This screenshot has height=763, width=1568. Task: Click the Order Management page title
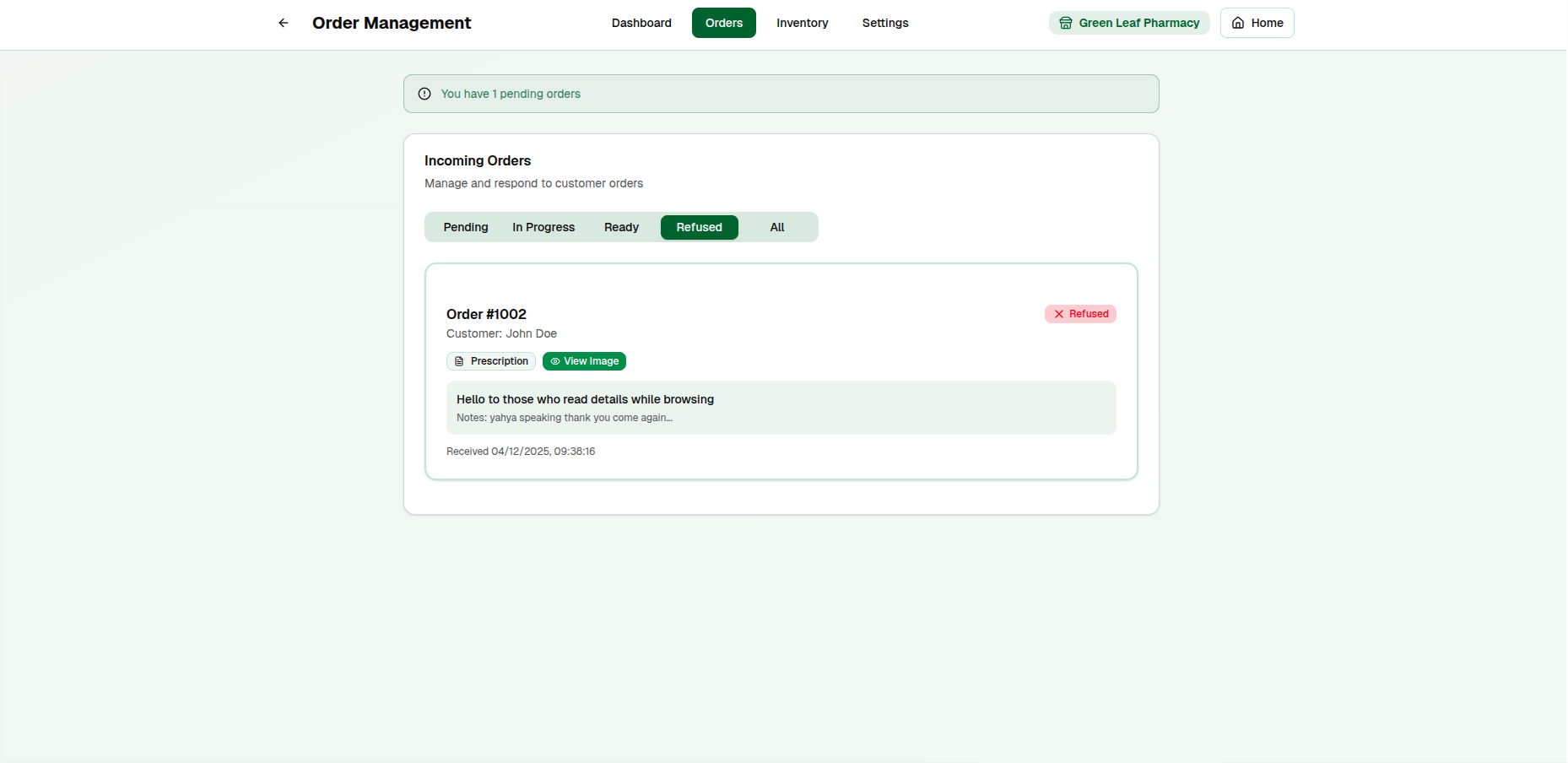pyautogui.click(x=392, y=23)
